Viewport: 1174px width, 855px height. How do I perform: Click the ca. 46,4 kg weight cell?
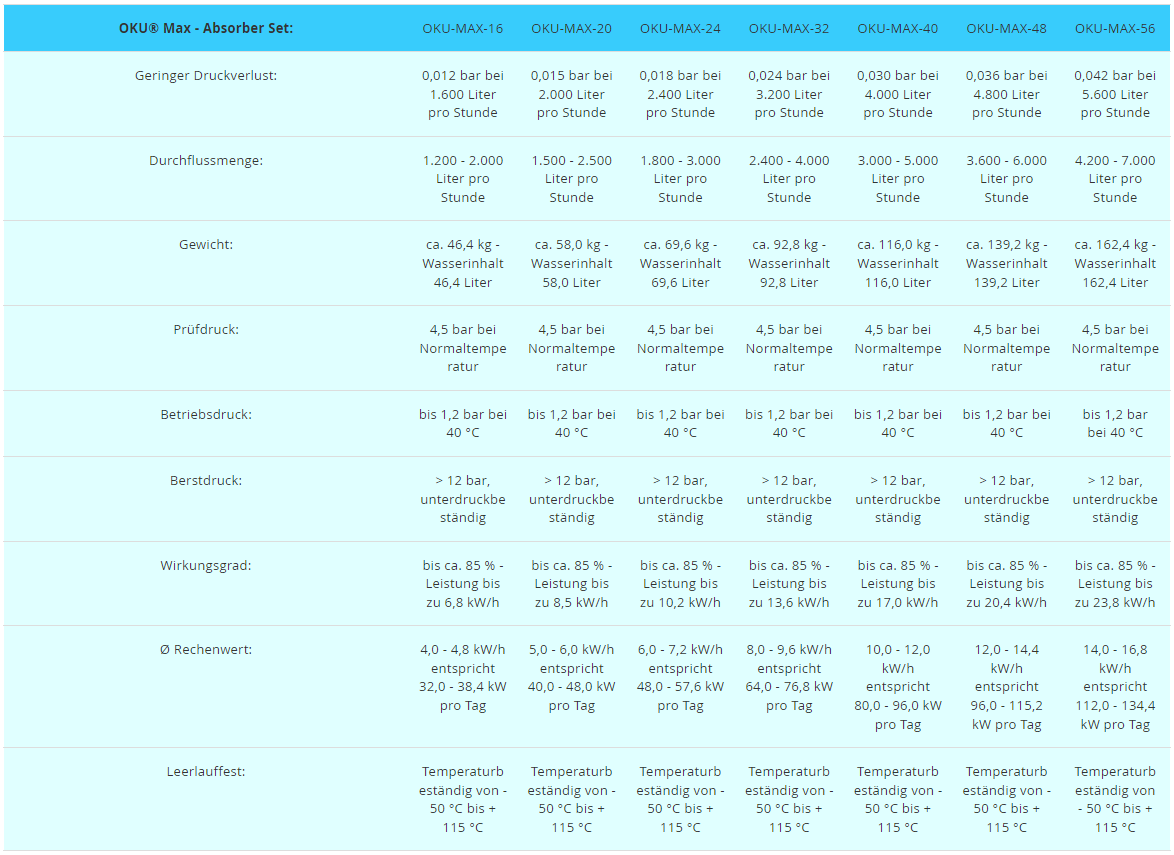click(x=463, y=264)
